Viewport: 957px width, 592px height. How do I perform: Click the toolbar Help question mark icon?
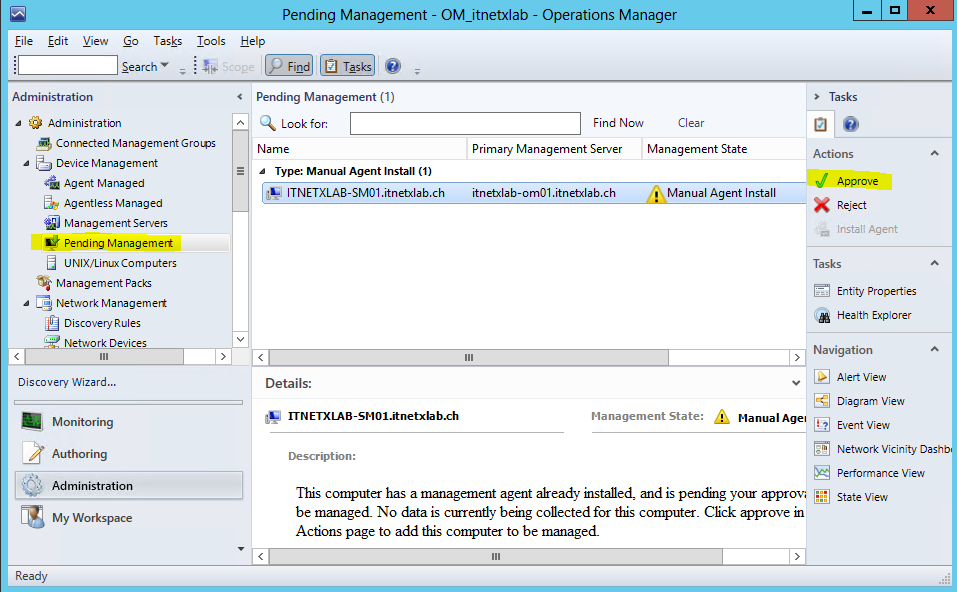pos(393,66)
